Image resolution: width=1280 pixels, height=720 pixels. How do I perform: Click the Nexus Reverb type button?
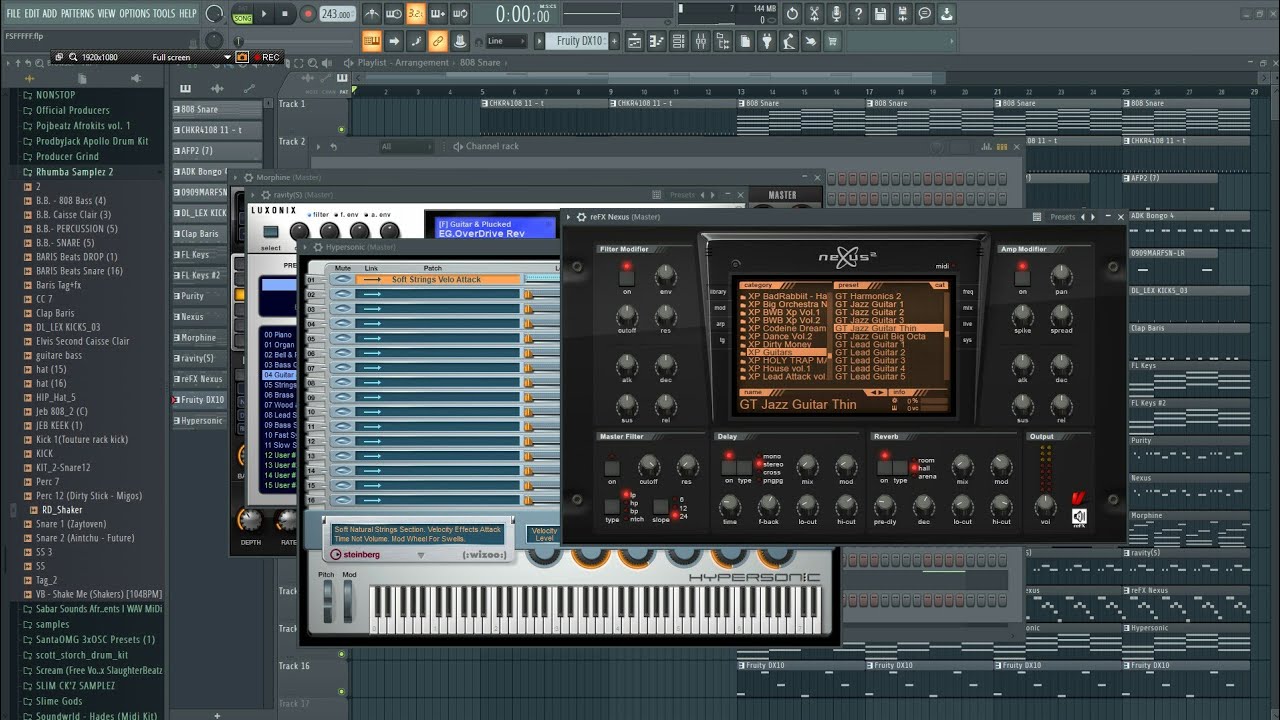pyautogui.click(x=900, y=467)
